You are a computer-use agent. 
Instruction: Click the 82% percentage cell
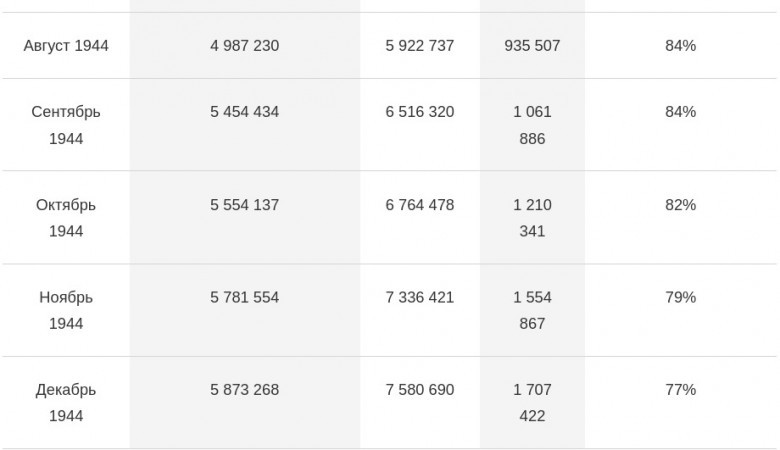coord(680,205)
